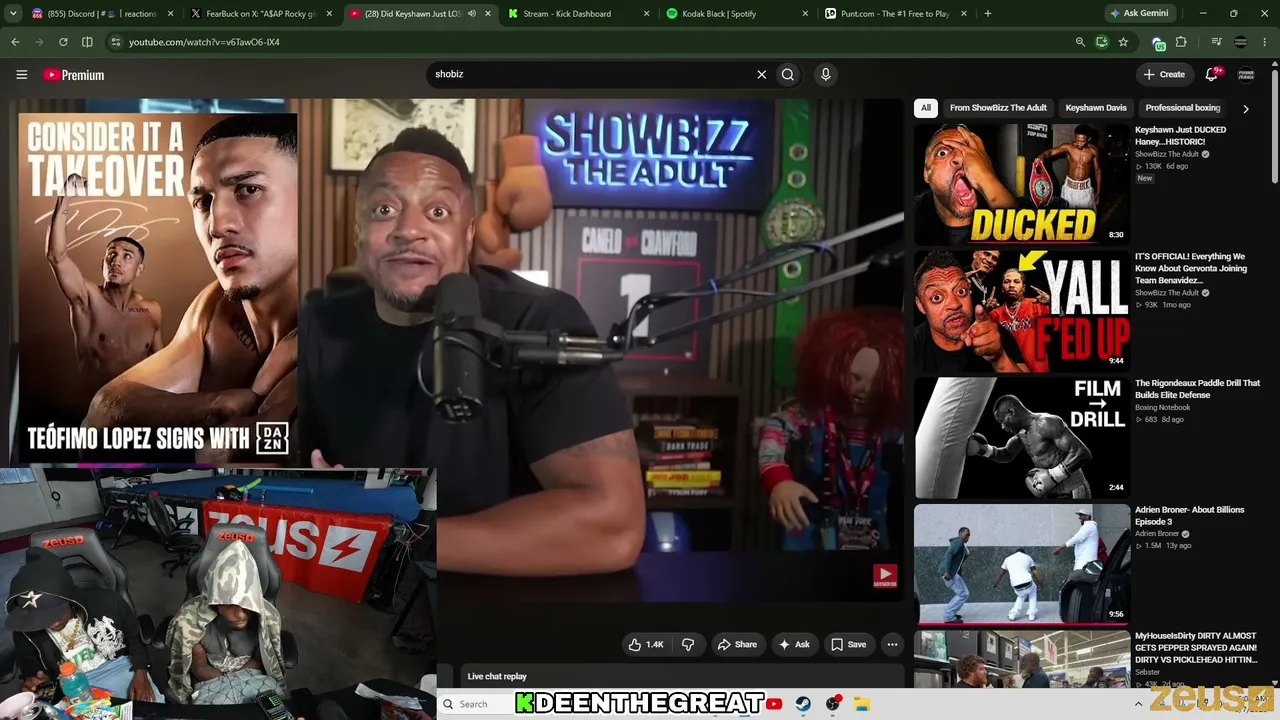Close the Discord tab
Viewport: 1280px width, 720px height.
point(170,14)
